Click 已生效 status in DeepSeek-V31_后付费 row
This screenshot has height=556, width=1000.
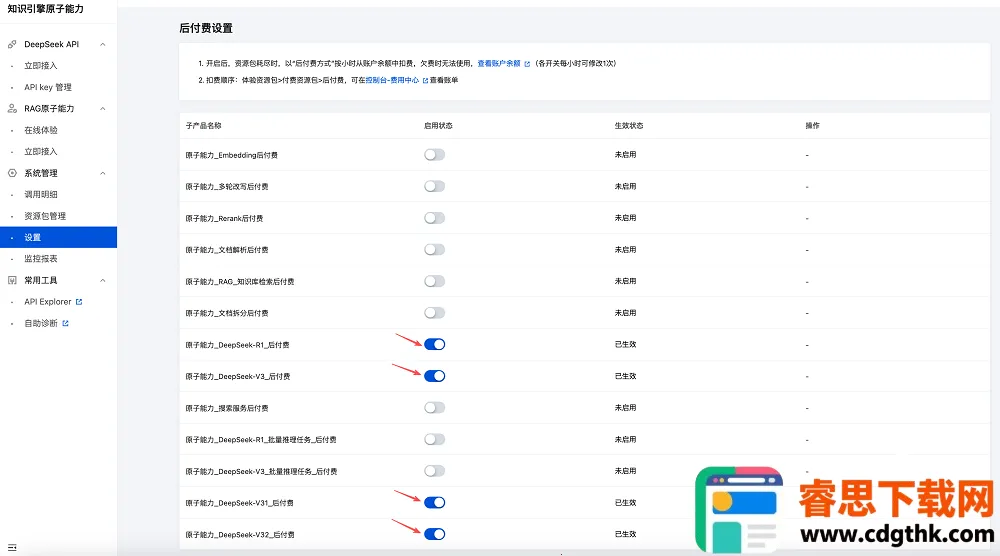click(626, 502)
